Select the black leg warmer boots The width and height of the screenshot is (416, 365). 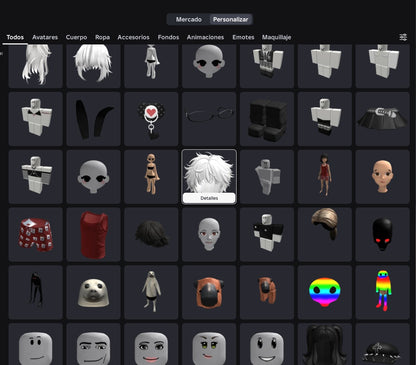(x=267, y=119)
